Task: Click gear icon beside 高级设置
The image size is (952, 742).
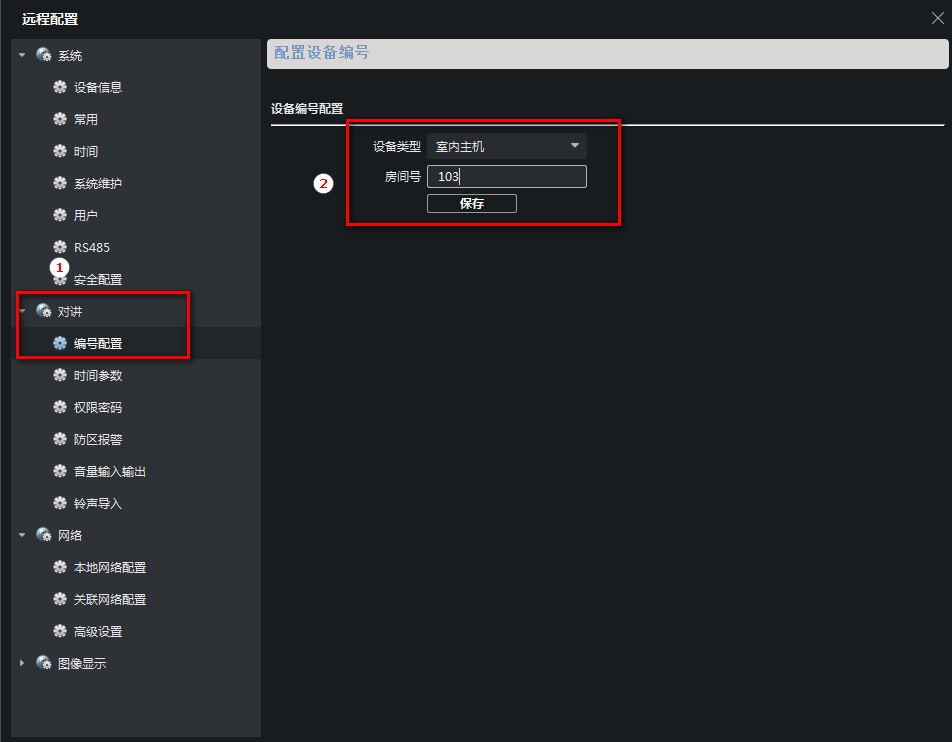Action: (x=60, y=631)
